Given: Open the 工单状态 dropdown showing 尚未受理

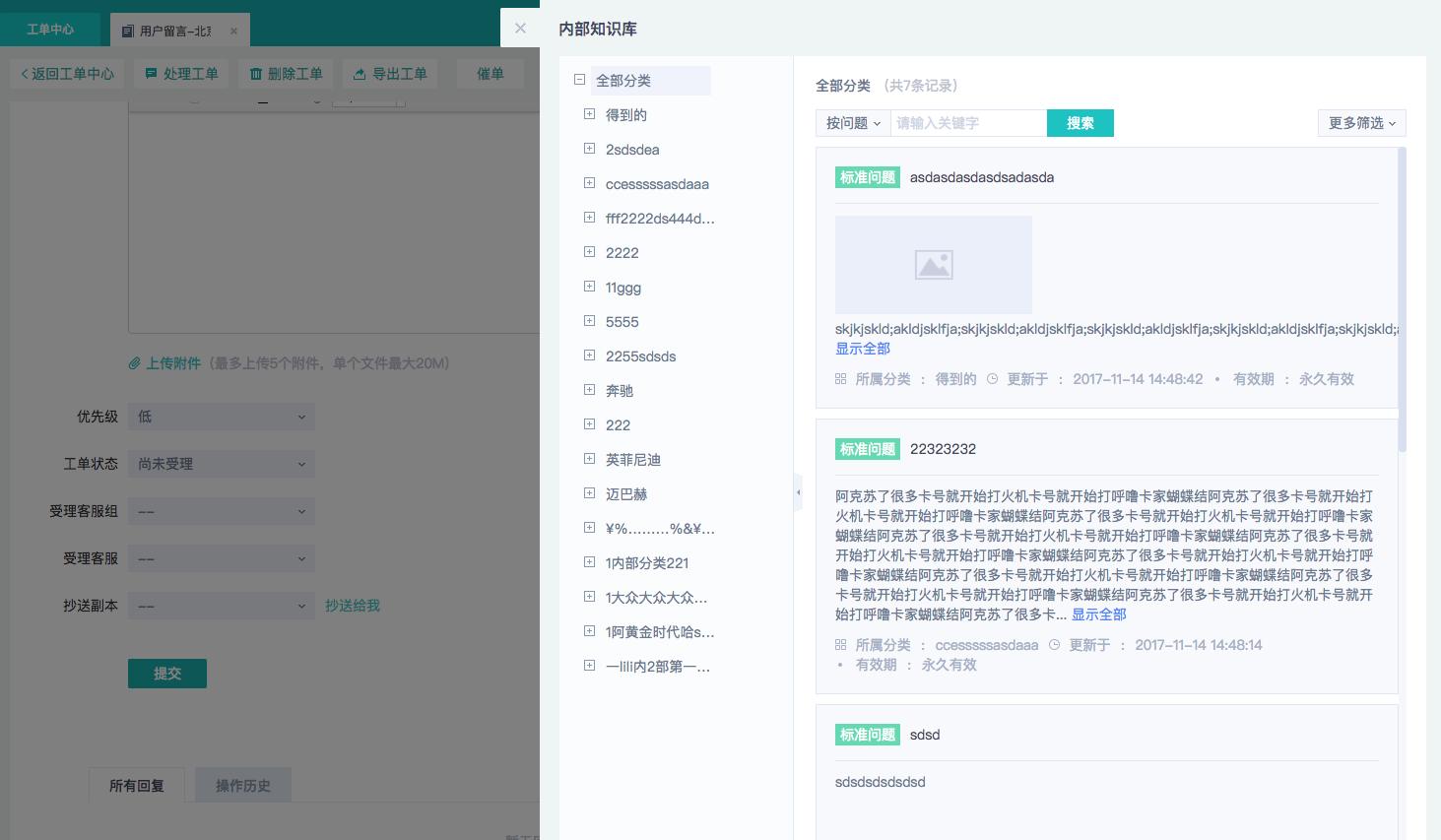Looking at the screenshot, I should click(222, 464).
